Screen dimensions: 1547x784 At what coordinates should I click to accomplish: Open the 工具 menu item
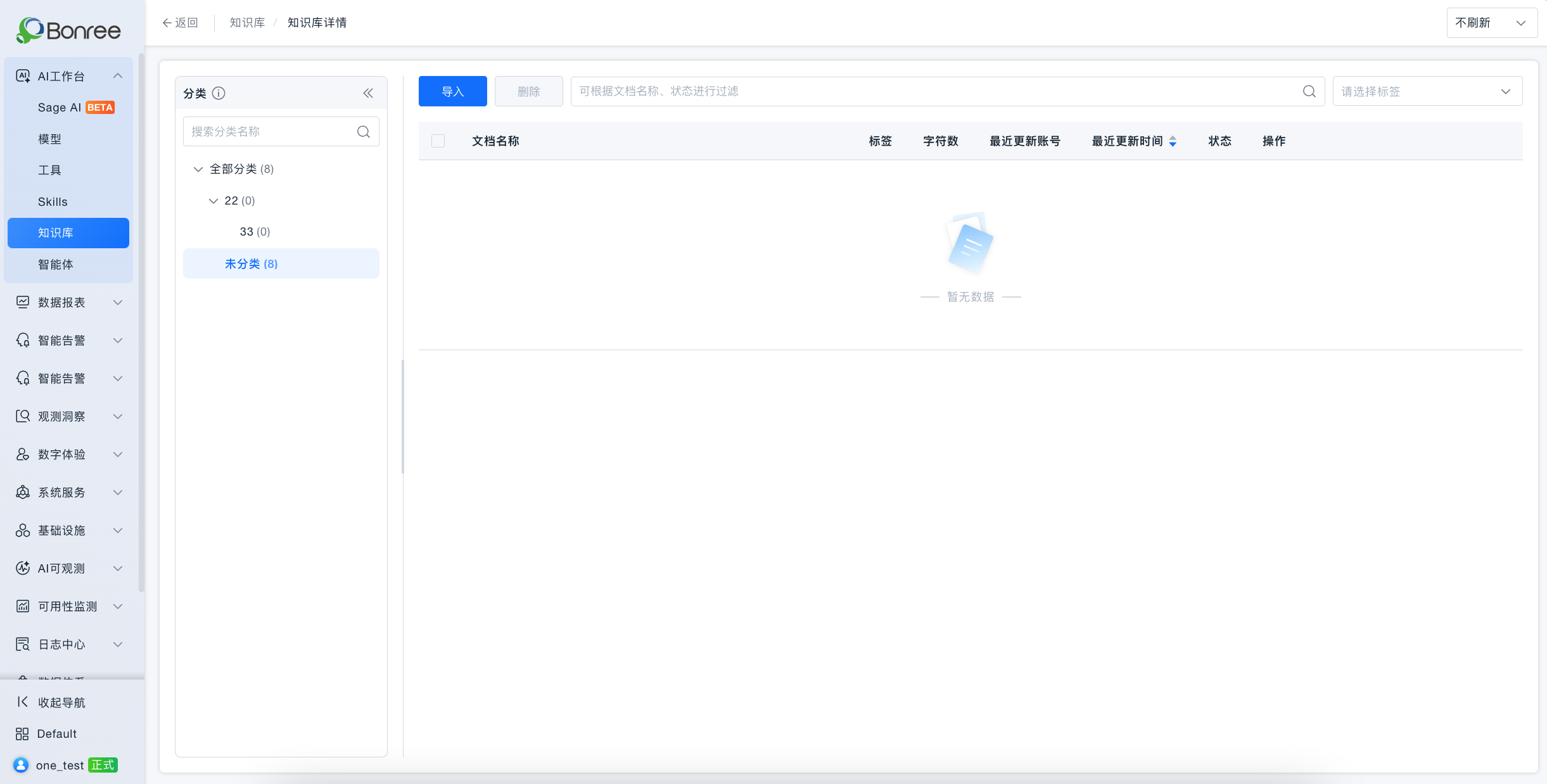point(68,170)
